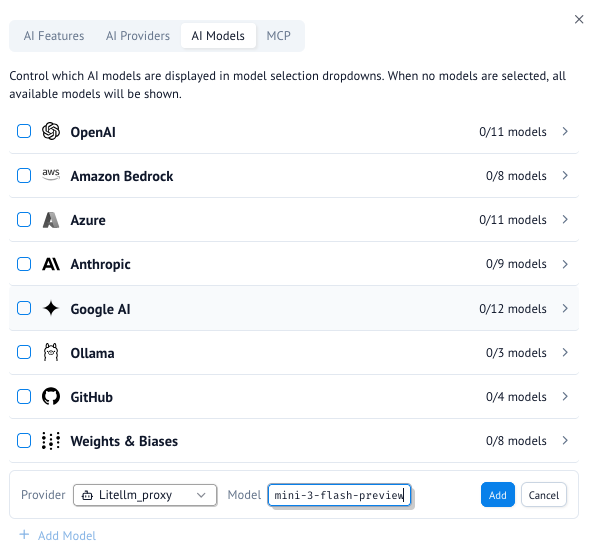Toggle the Anthropic checkbox

24,264
